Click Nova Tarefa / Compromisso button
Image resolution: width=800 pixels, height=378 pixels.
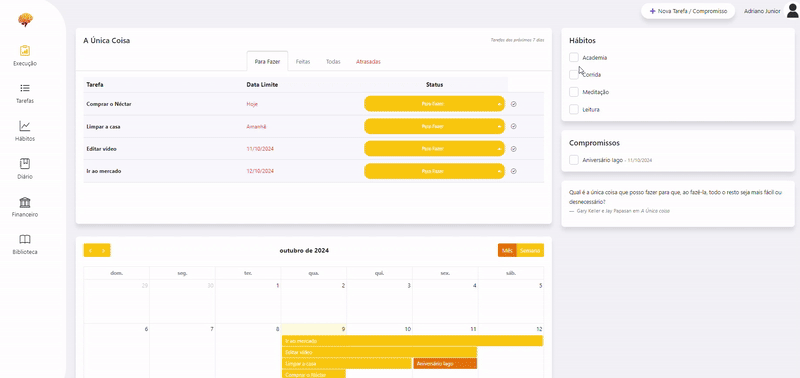688,11
